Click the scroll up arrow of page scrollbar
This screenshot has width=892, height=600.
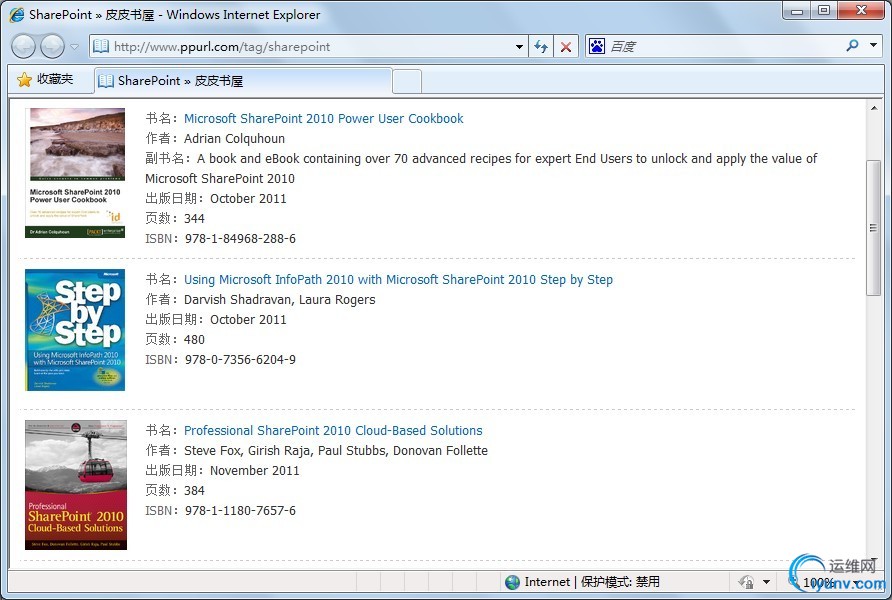(x=873, y=108)
